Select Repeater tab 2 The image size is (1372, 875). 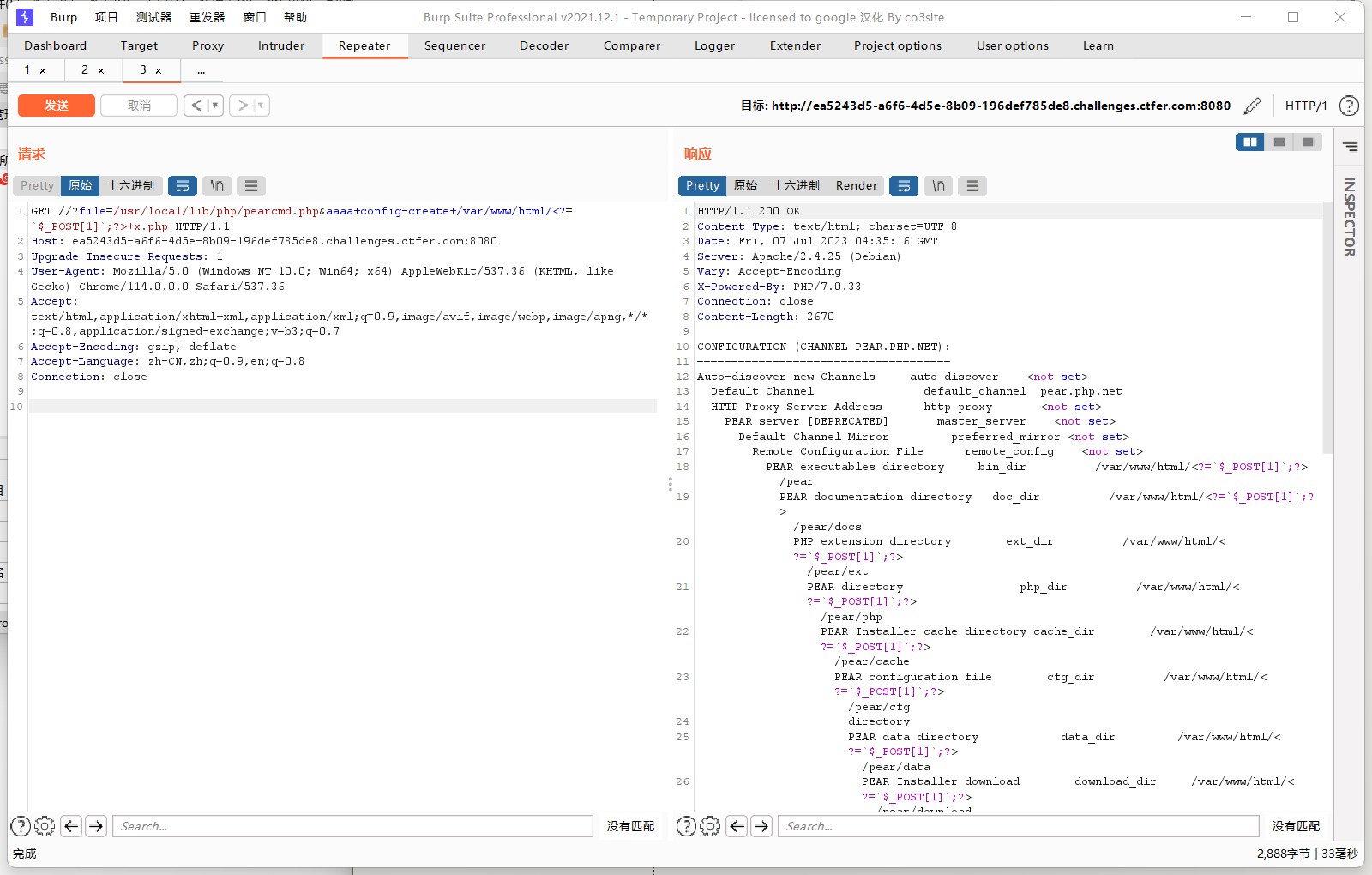coord(85,70)
